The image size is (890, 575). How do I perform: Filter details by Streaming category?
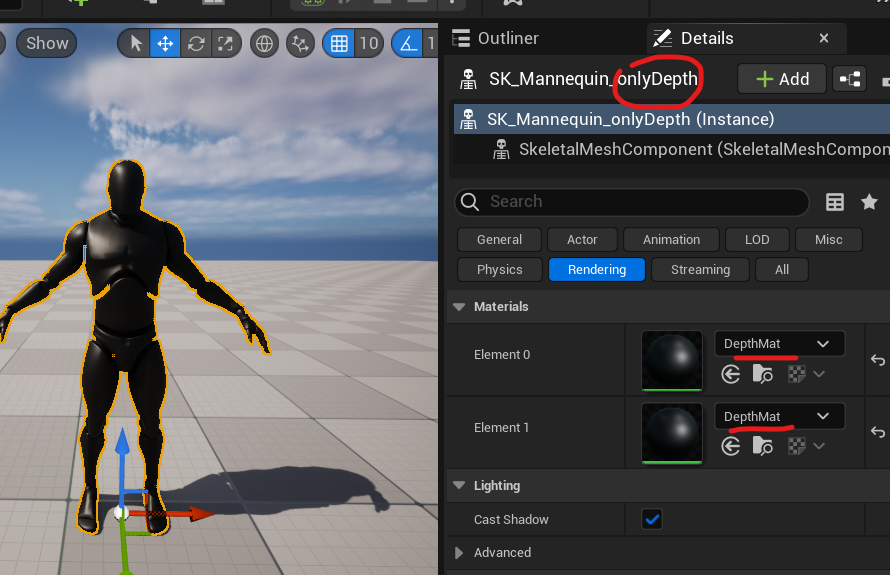pos(700,270)
